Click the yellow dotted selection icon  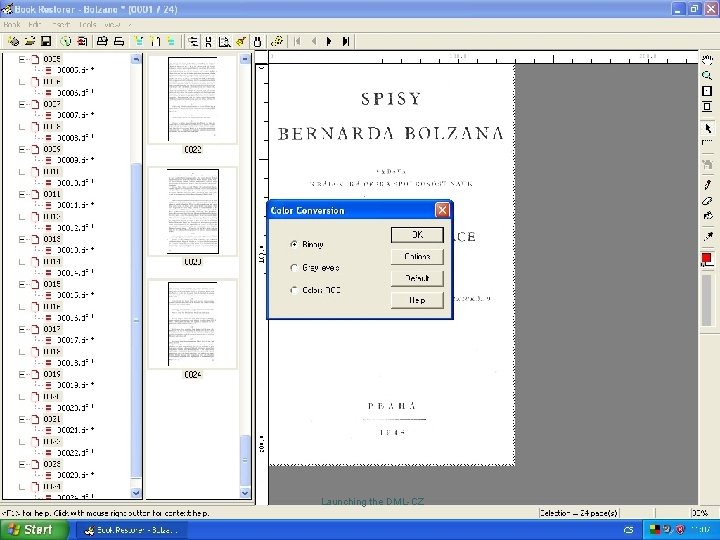(x=276, y=41)
